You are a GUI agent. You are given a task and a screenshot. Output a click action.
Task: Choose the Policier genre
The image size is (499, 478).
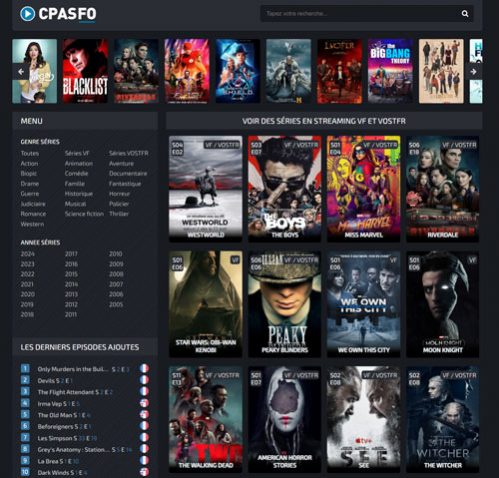click(x=119, y=204)
